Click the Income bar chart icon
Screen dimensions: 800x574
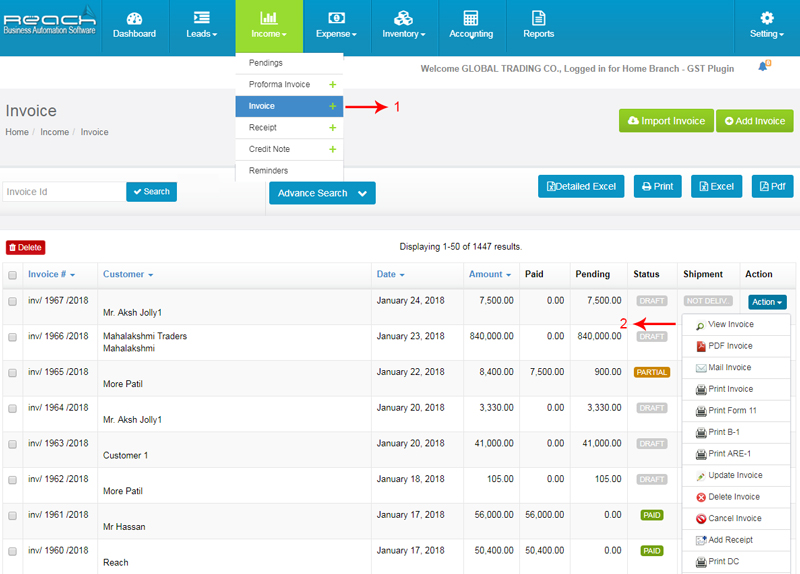point(269,18)
